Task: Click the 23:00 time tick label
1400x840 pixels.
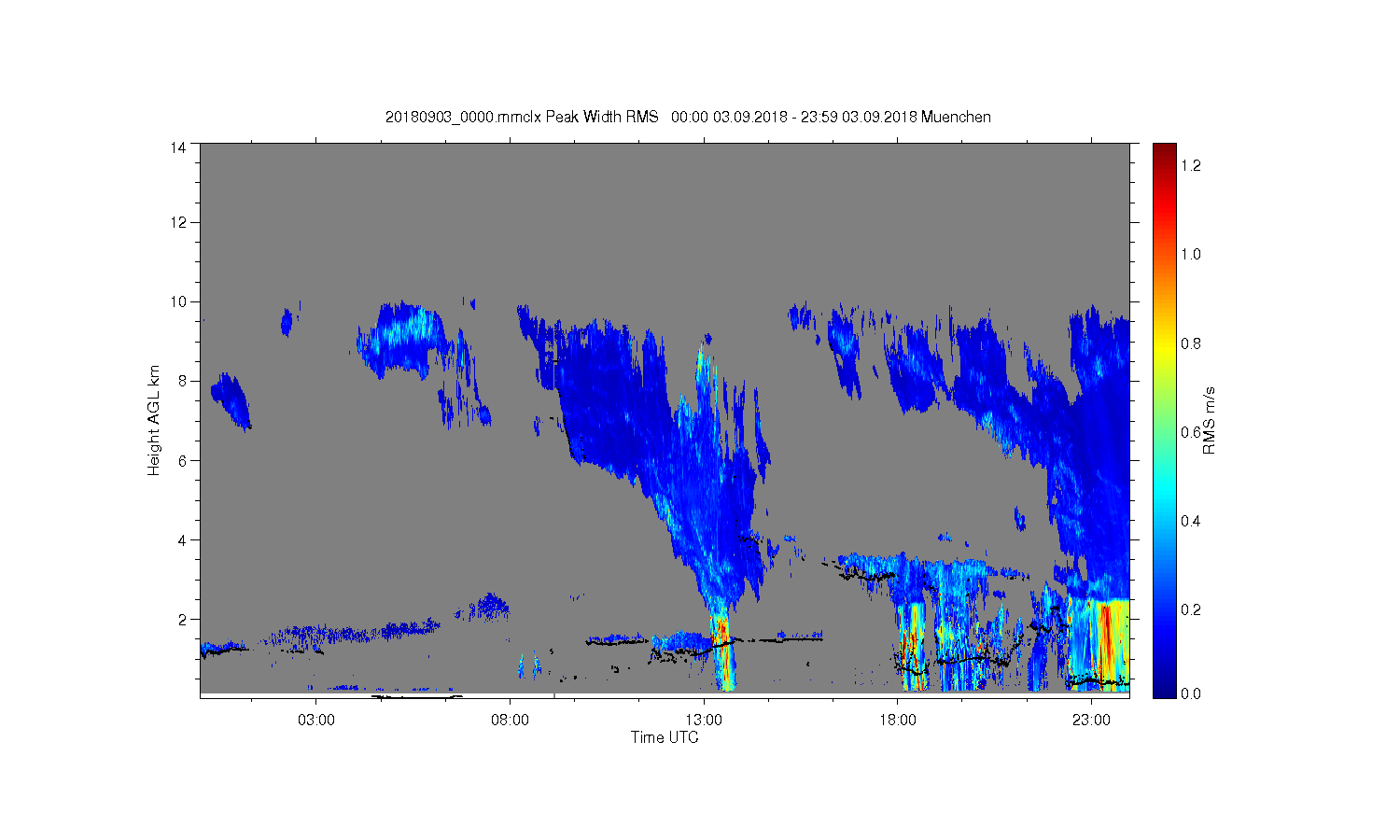Action: click(1091, 721)
